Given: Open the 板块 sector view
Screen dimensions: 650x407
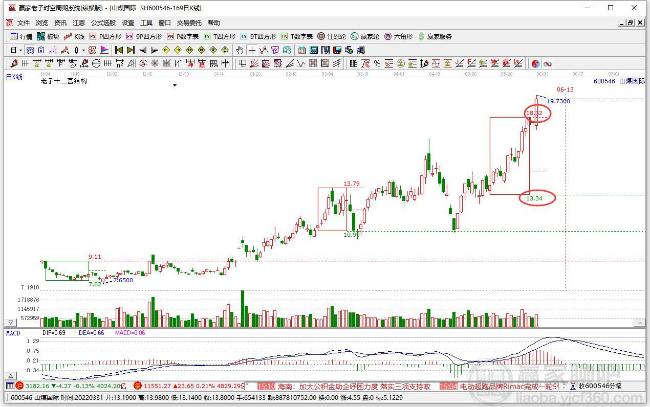Looking at the screenshot, I should tap(48, 36).
